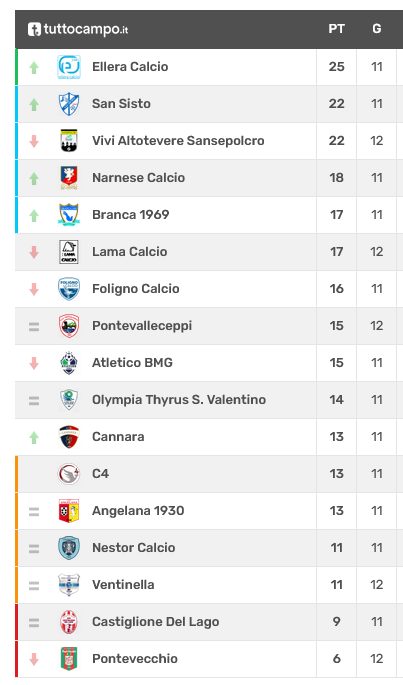Select Nestor Calcio team name
403x685 pixels.
[133, 547]
